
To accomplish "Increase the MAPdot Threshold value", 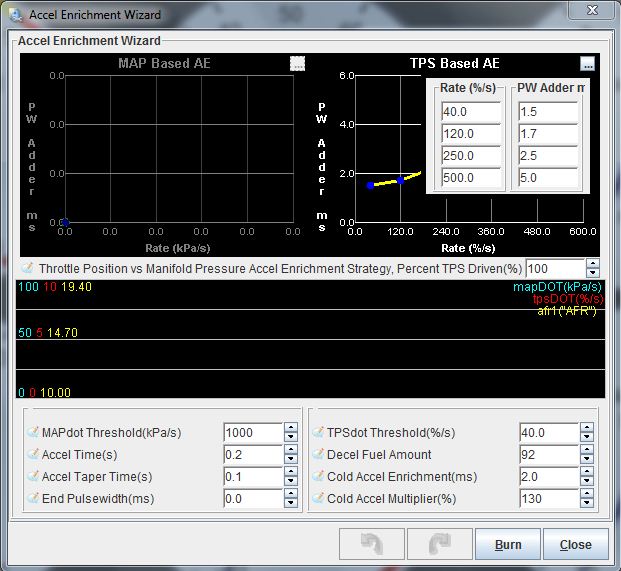I will click(291, 428).
